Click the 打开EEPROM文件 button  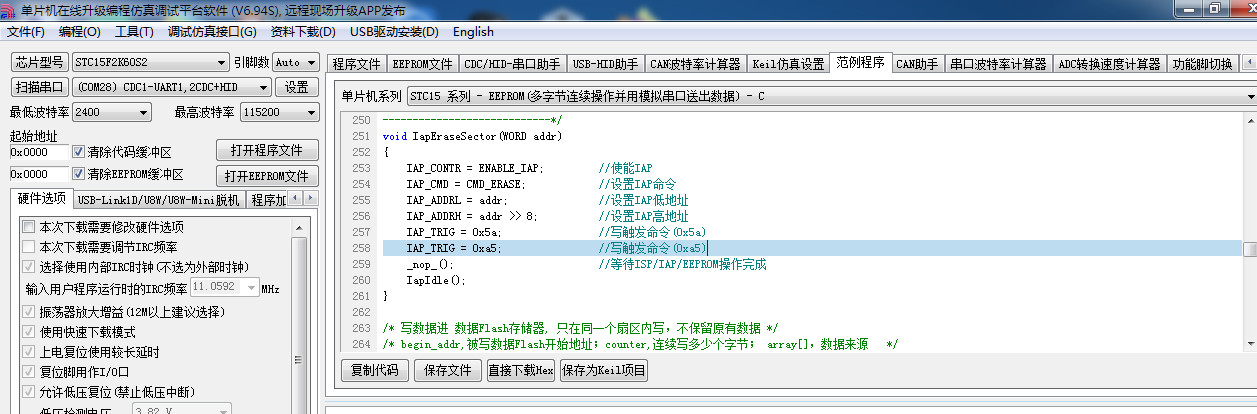point(267,176)
